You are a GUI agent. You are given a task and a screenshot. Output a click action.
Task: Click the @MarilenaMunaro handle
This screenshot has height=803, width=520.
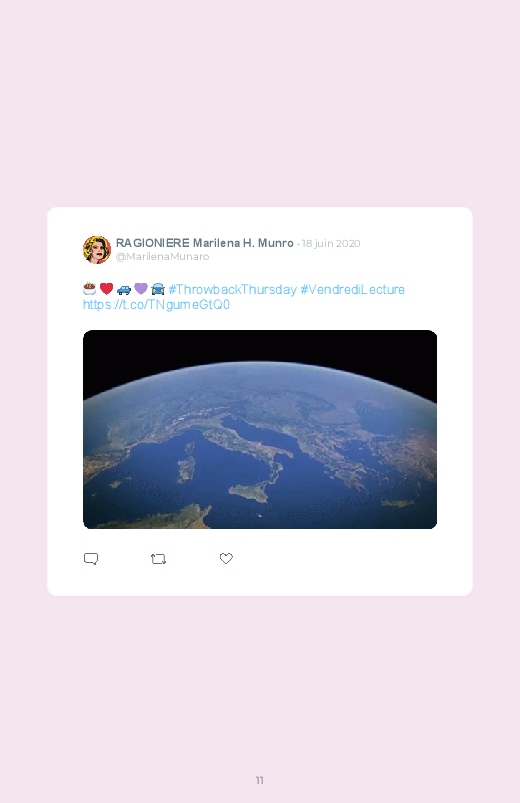[x=162, y=257]
